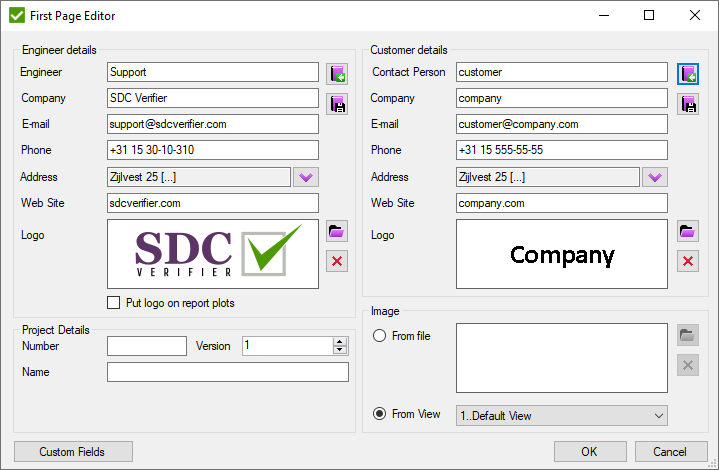Choose the From View radio button

click(x=380, y=414)
